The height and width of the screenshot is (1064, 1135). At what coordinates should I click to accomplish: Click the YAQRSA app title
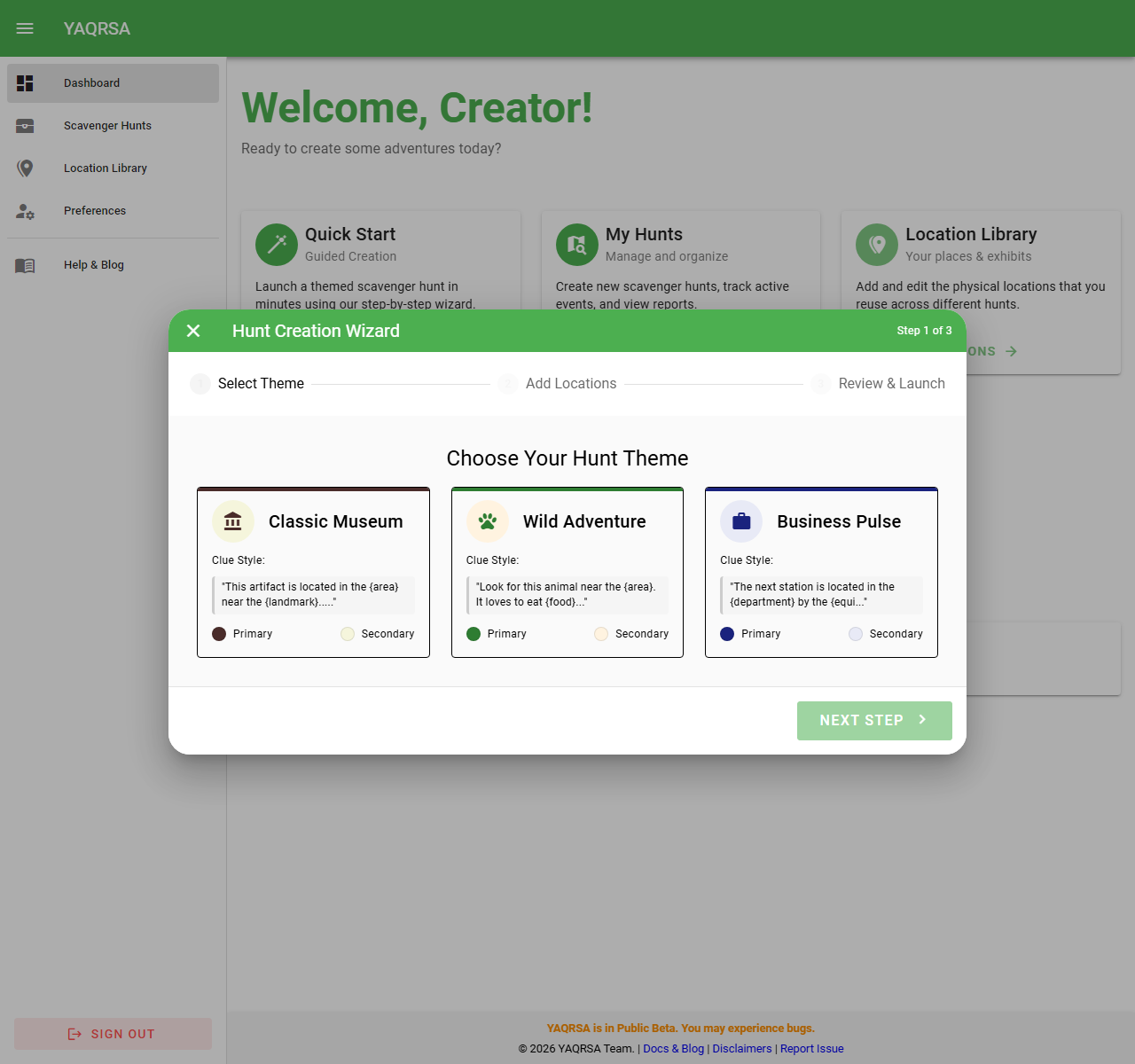pos(97,28)
